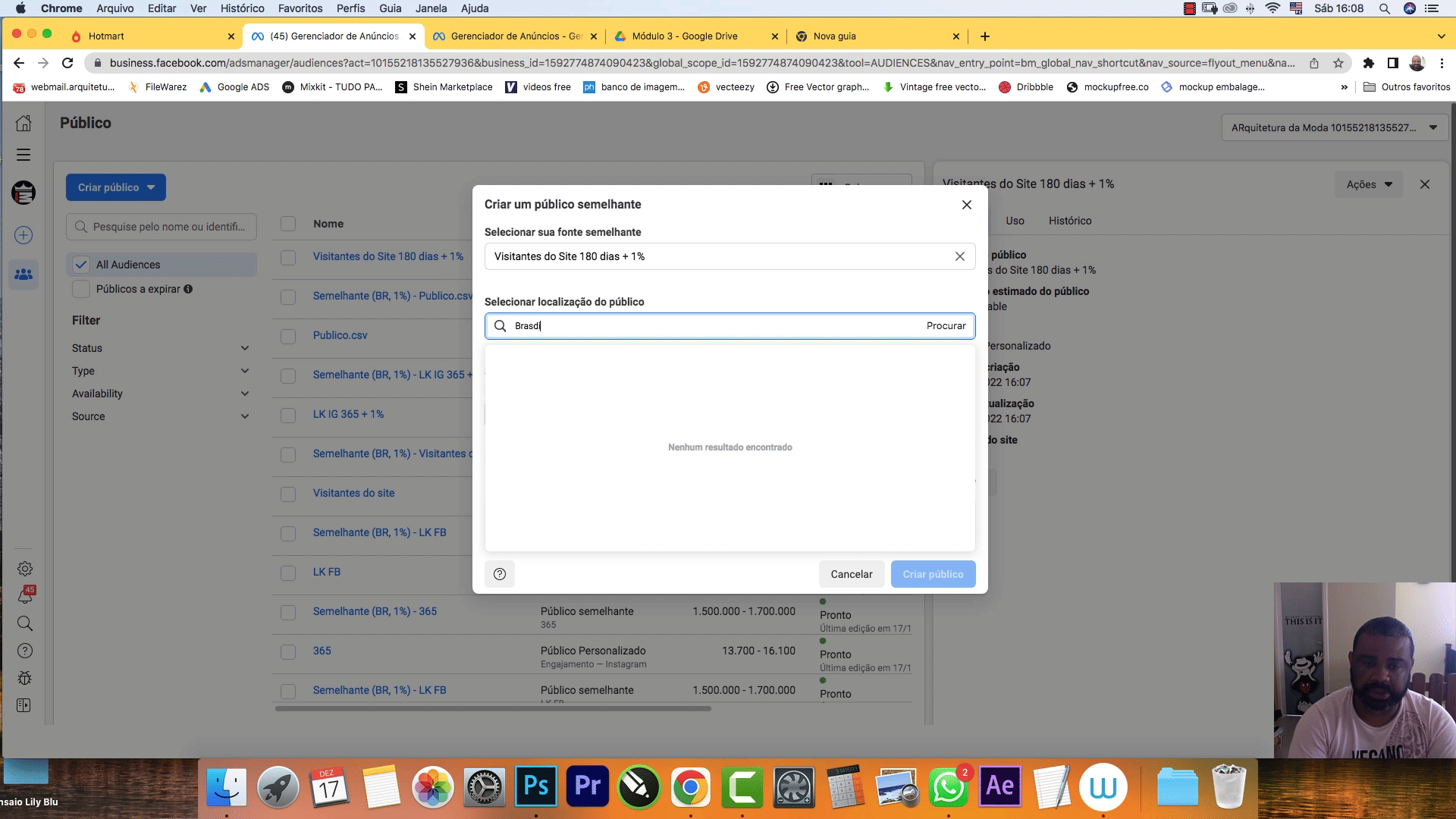Open the ad account selector dropdown
The width and height of the screenshot is (1456, 819).
1335,127
